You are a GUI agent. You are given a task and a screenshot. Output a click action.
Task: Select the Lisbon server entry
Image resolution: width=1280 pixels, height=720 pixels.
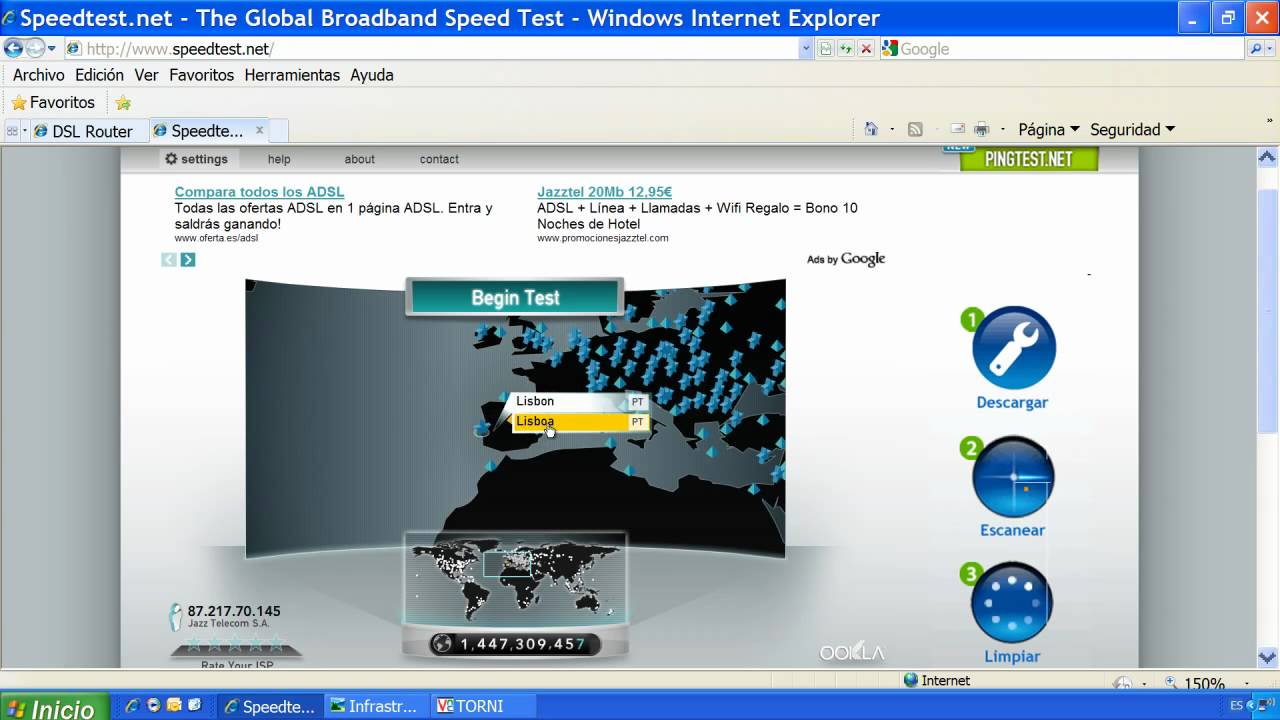(578, 401)
